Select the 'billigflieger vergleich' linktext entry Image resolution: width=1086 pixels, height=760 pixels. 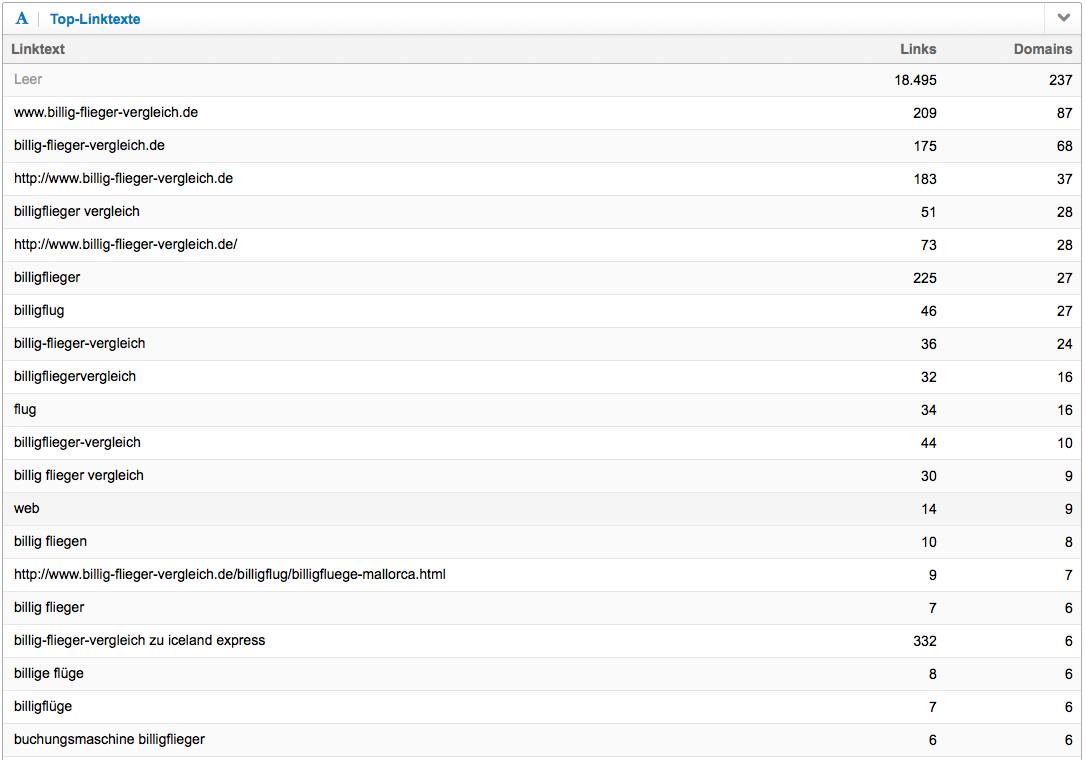(x=77, y=211)
